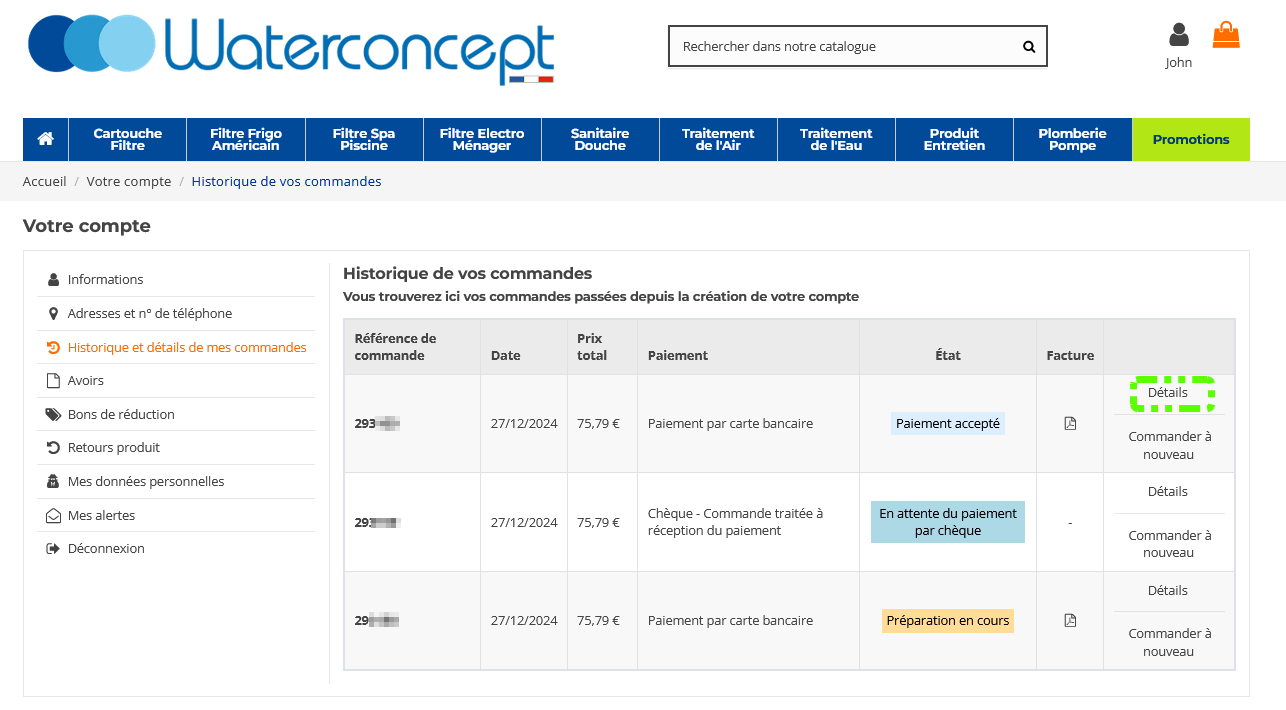Go to 'Adresses et n° de téléphone'
1286x710 pixels.
point(150,313)
